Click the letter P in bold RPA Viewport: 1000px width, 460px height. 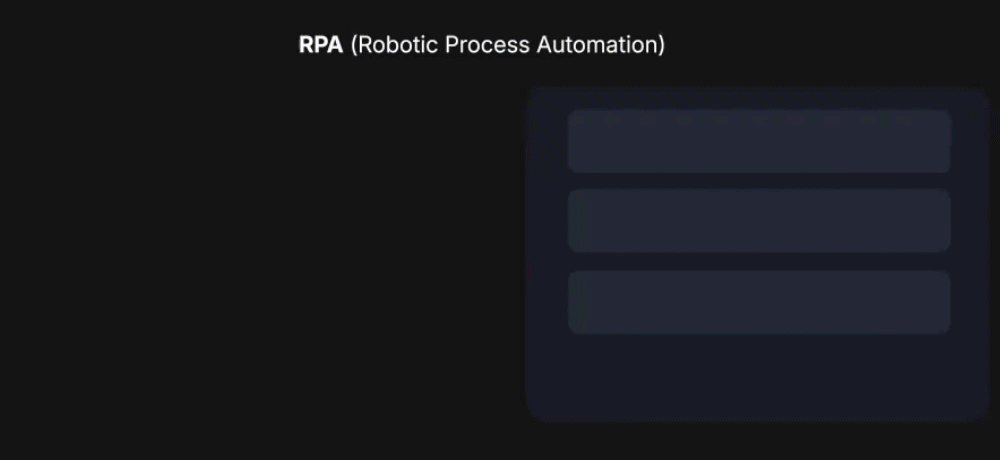coord(320,46)
